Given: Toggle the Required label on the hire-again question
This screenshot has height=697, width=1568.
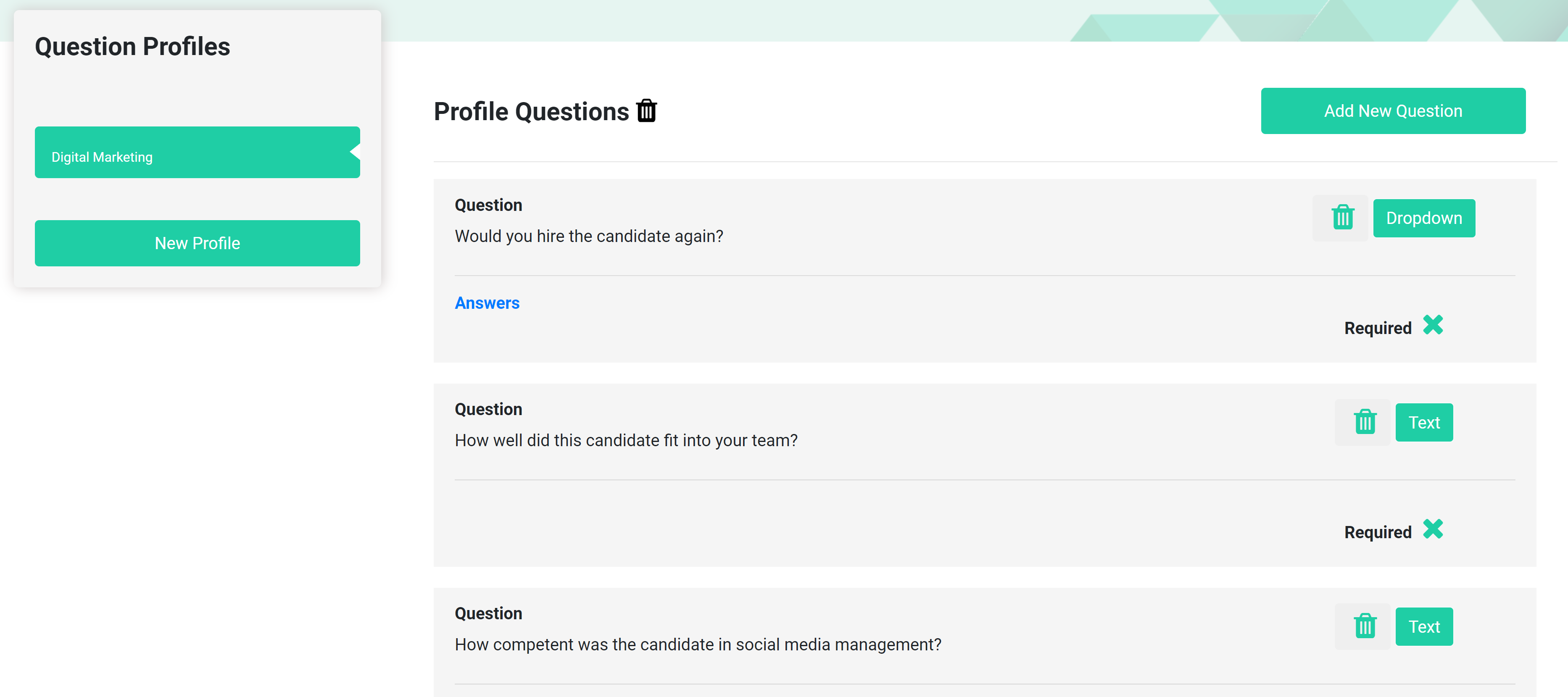Looking at the screenshot, I should pyautogui.click(x=1378, y=328).
